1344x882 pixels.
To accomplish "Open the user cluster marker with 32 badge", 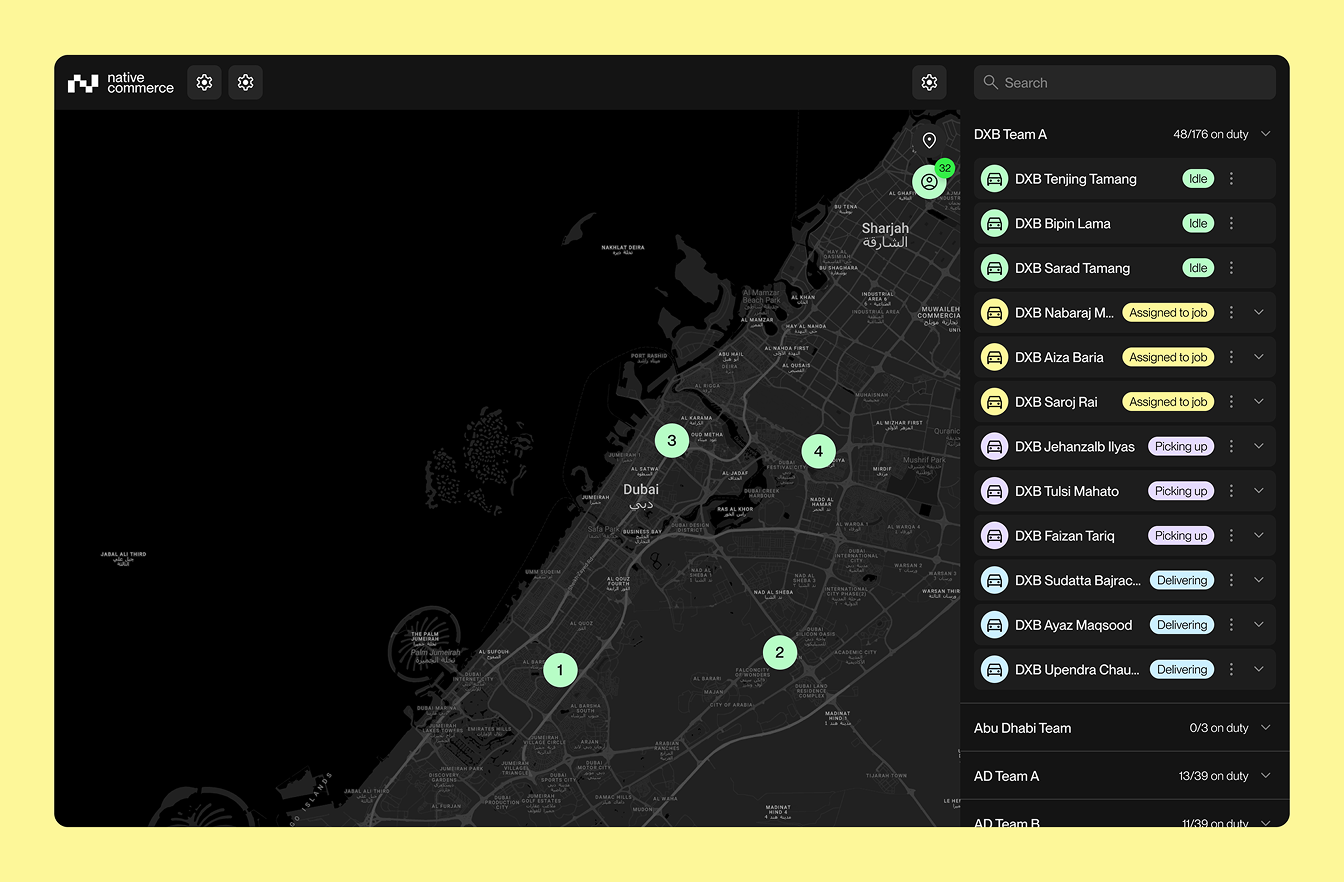I will [929, 182].
